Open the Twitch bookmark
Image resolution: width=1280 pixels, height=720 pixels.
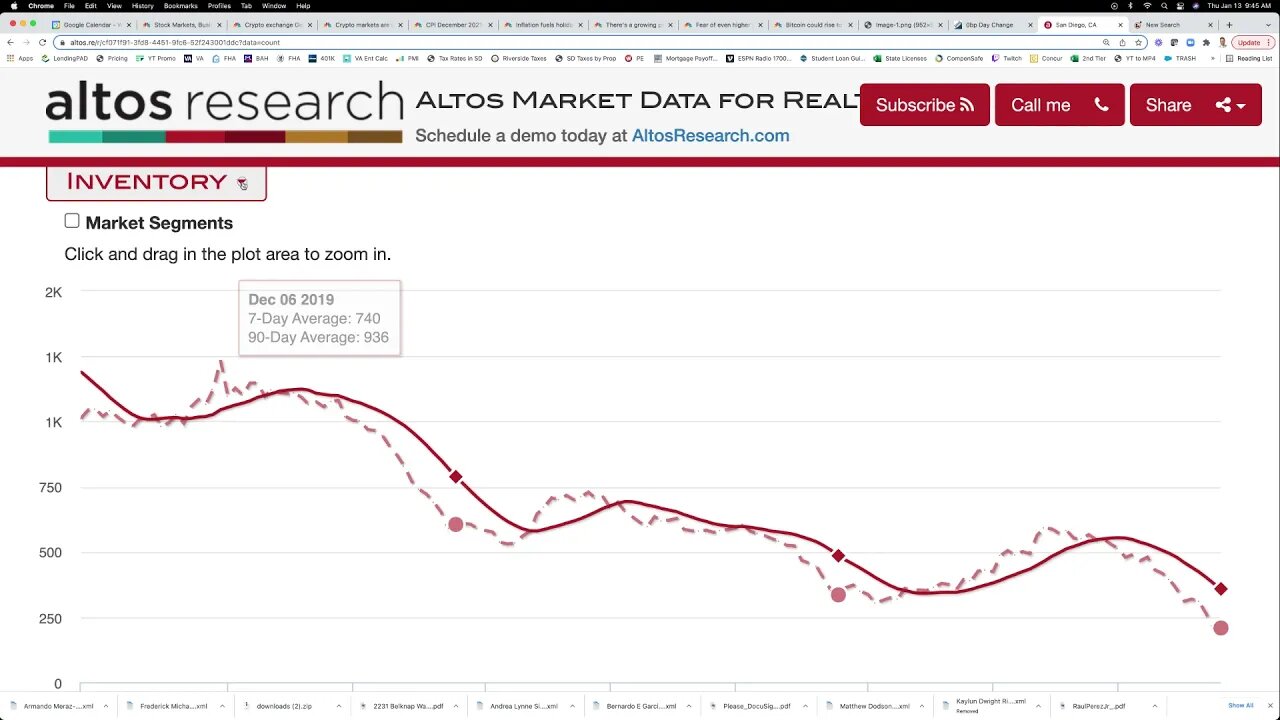pos(1007,58)
